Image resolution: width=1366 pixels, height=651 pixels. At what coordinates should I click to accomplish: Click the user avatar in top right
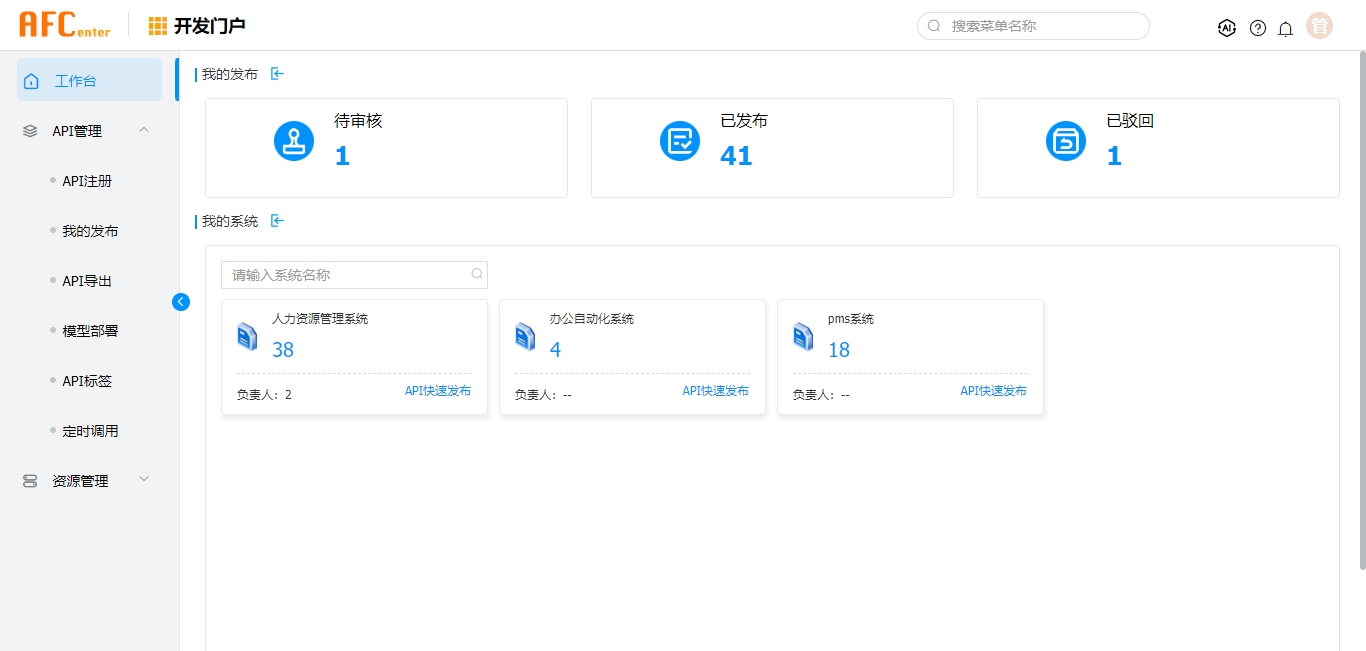pos(1319,27)
